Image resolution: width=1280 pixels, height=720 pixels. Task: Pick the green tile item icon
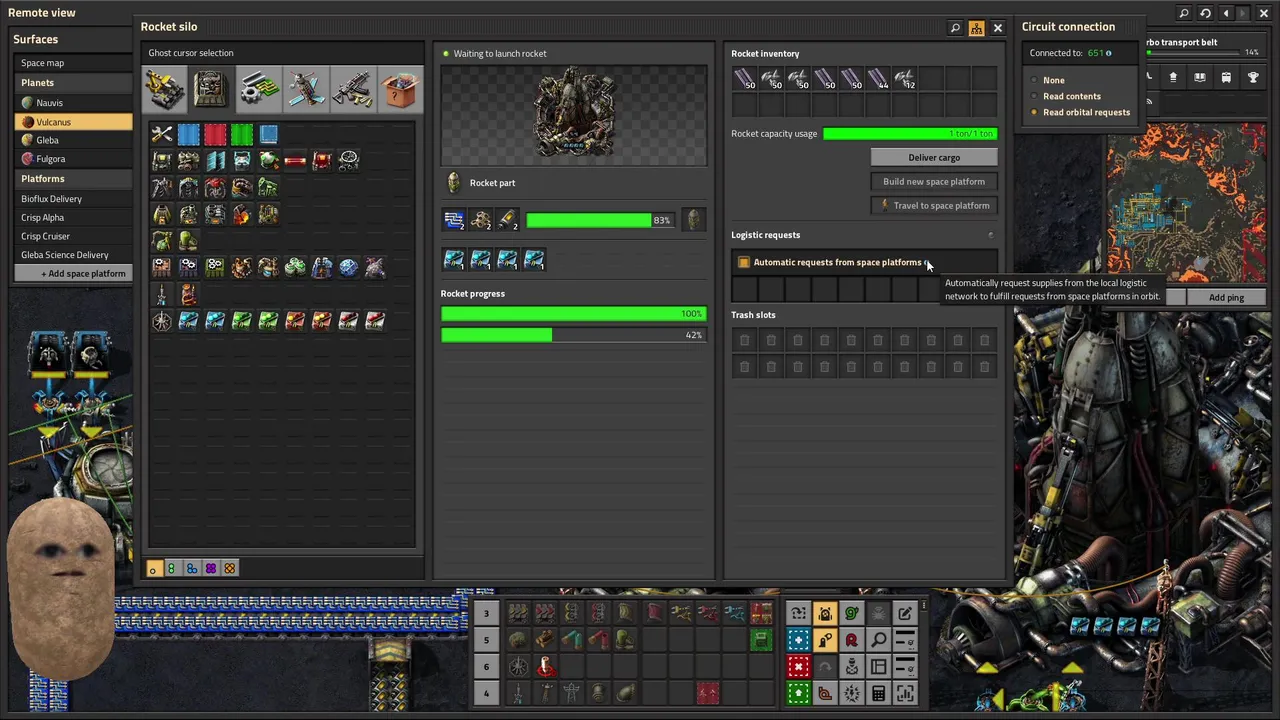pyautogui.click(x=242, y=134)
